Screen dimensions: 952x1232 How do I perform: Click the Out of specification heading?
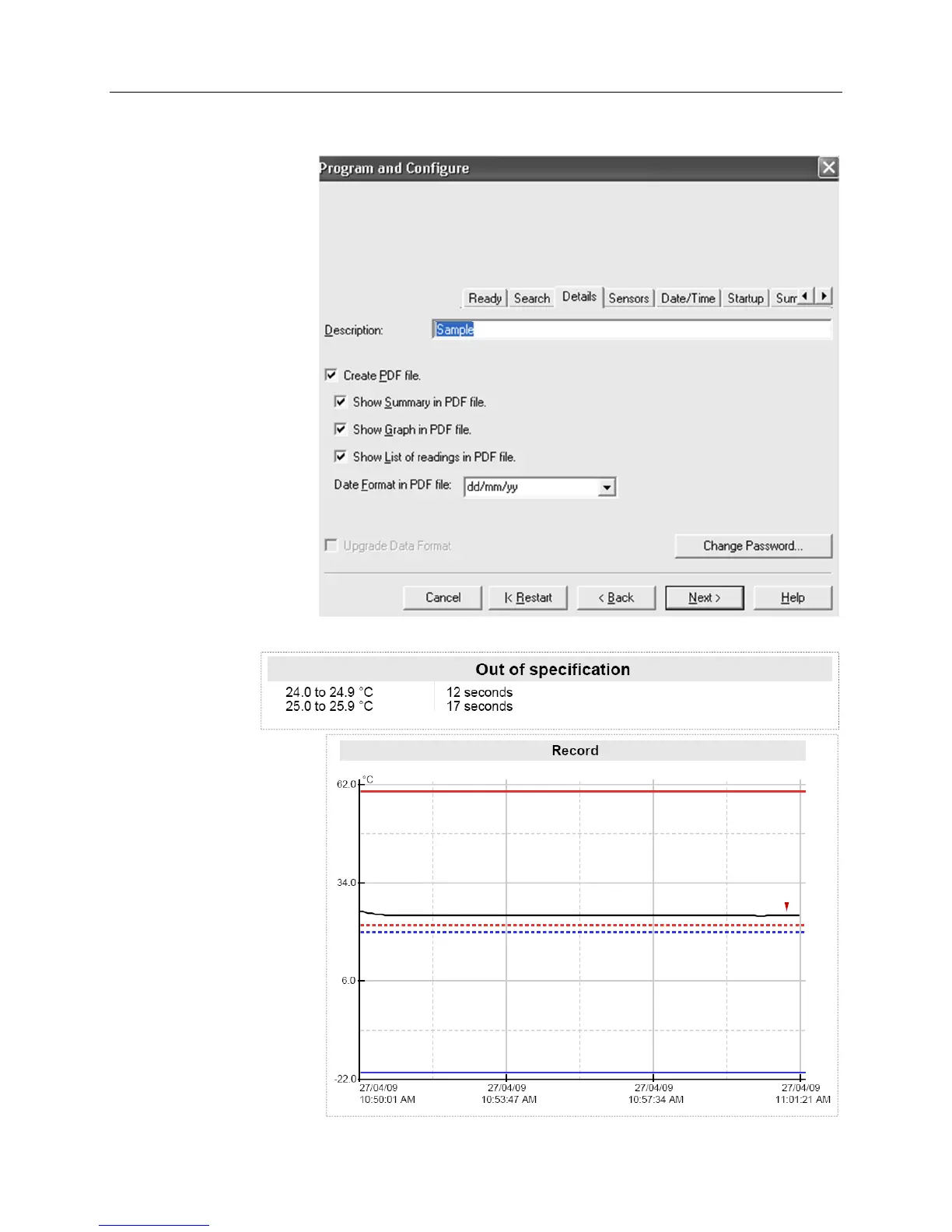click(x=553, y=670)
